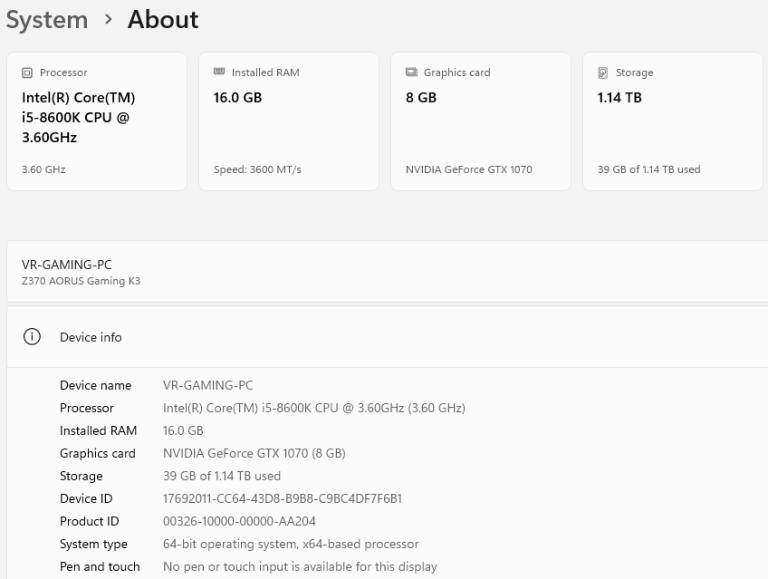Click the 64-bit operating system type value

coord(290,544)
